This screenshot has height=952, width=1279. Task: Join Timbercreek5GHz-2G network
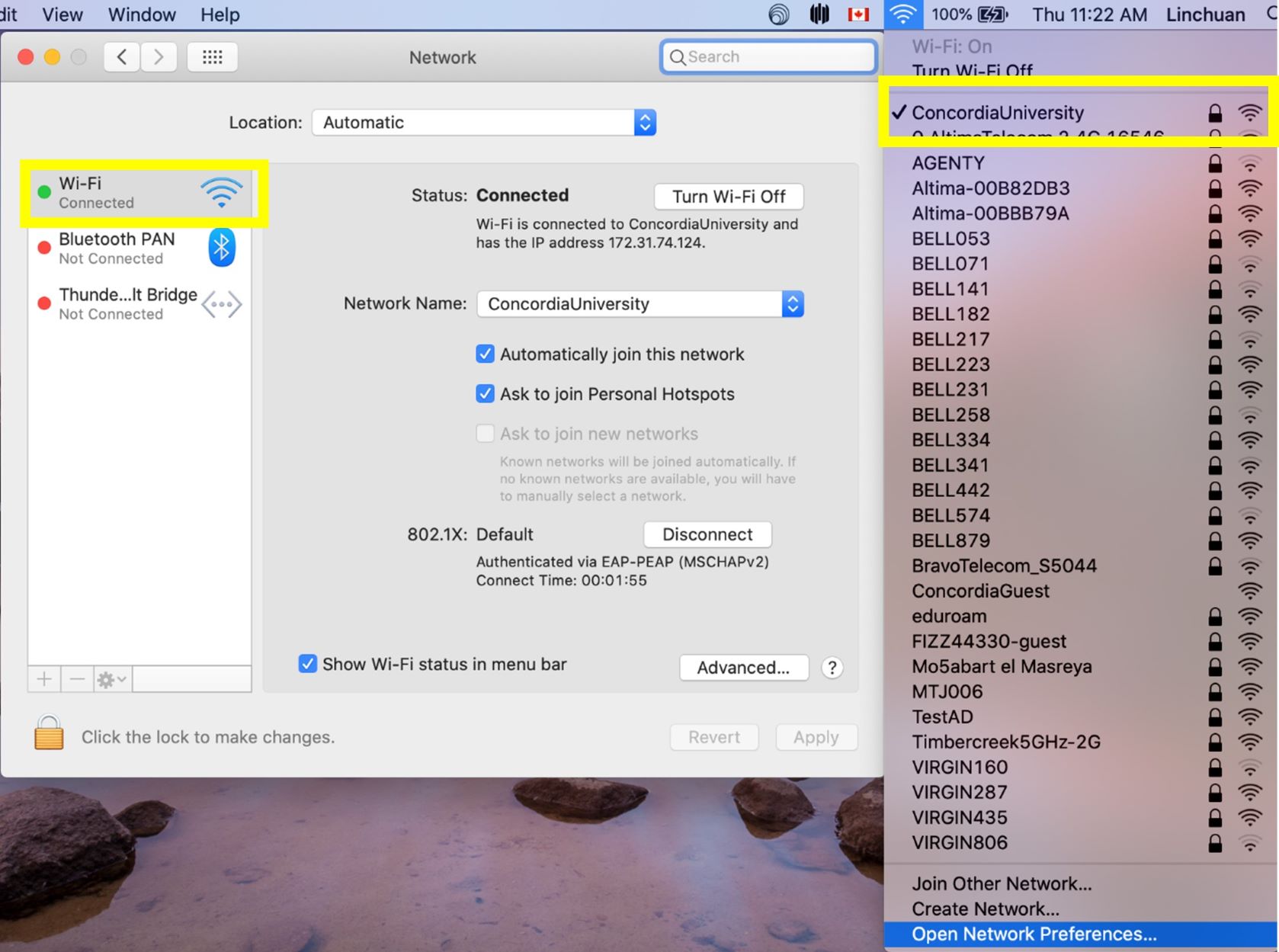pyautogui.click(x=1081, y=742)
